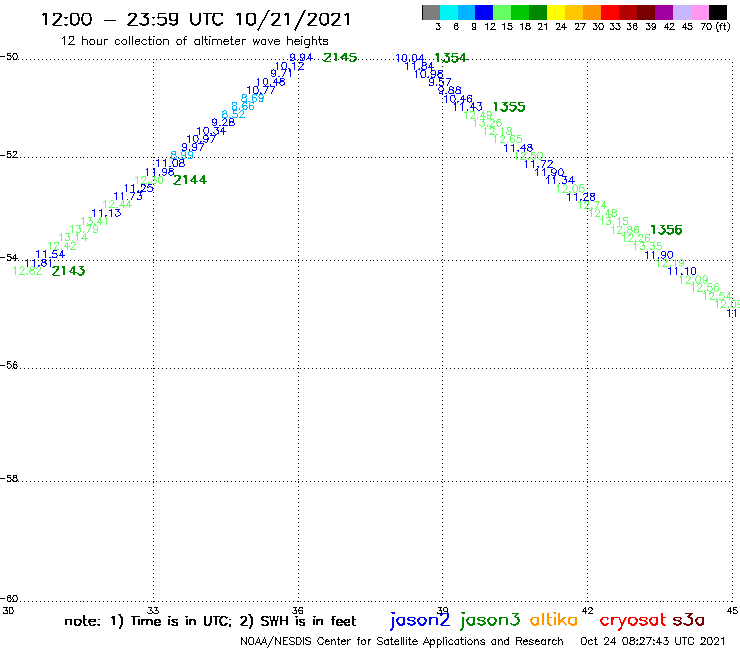Image resolution: width=740 pixels, height=650 pixels.
Task: Click the gray 3 ft legend swatch
Action: [431, 13]
